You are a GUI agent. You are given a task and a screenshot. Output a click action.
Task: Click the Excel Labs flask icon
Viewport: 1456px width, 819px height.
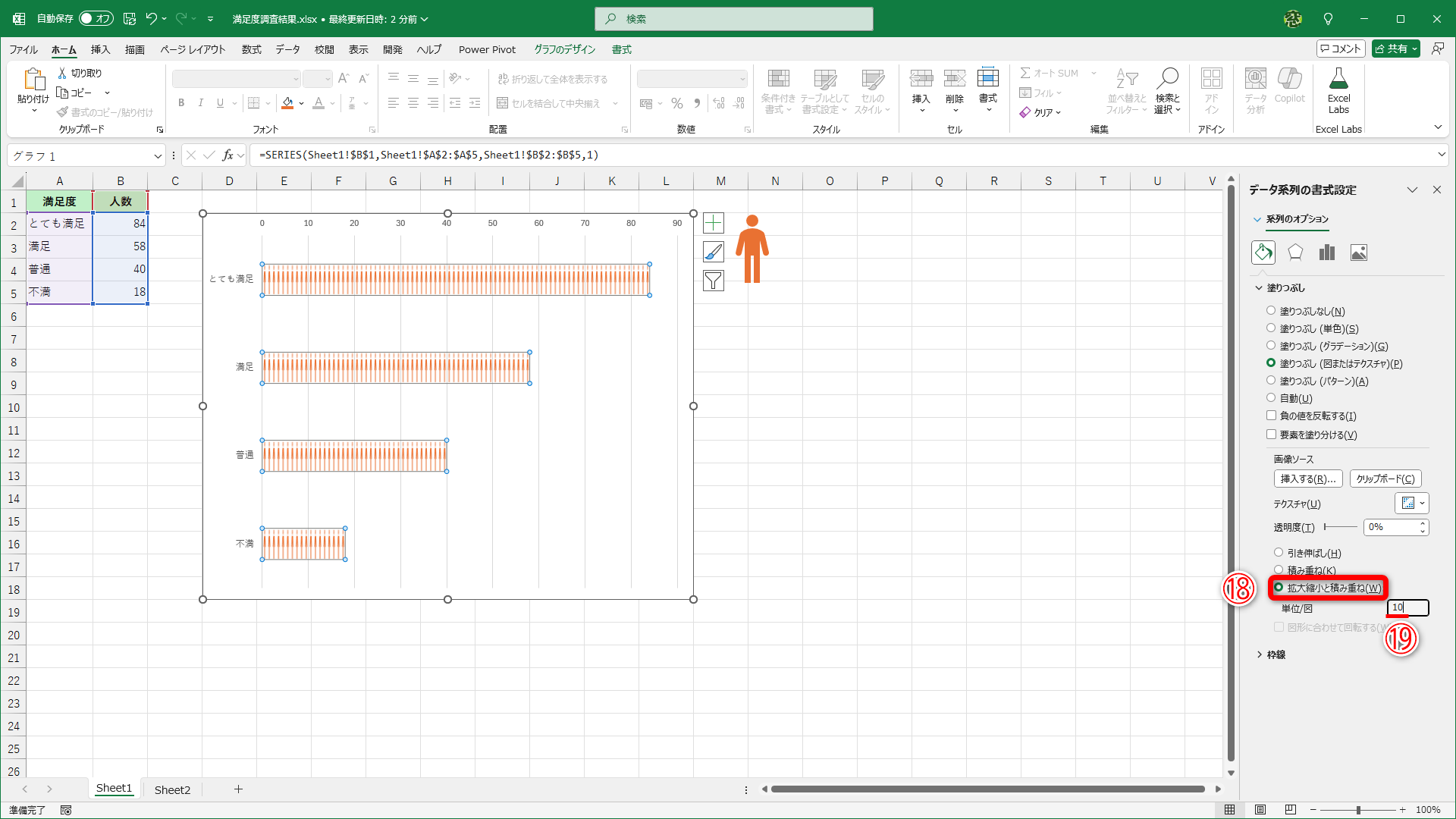tap(1338, 80)
